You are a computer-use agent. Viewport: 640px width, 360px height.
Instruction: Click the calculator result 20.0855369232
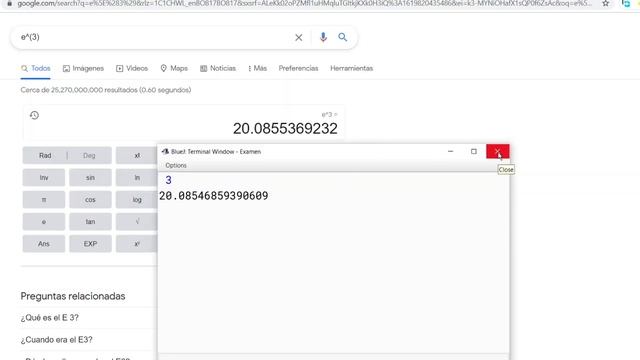285,129
